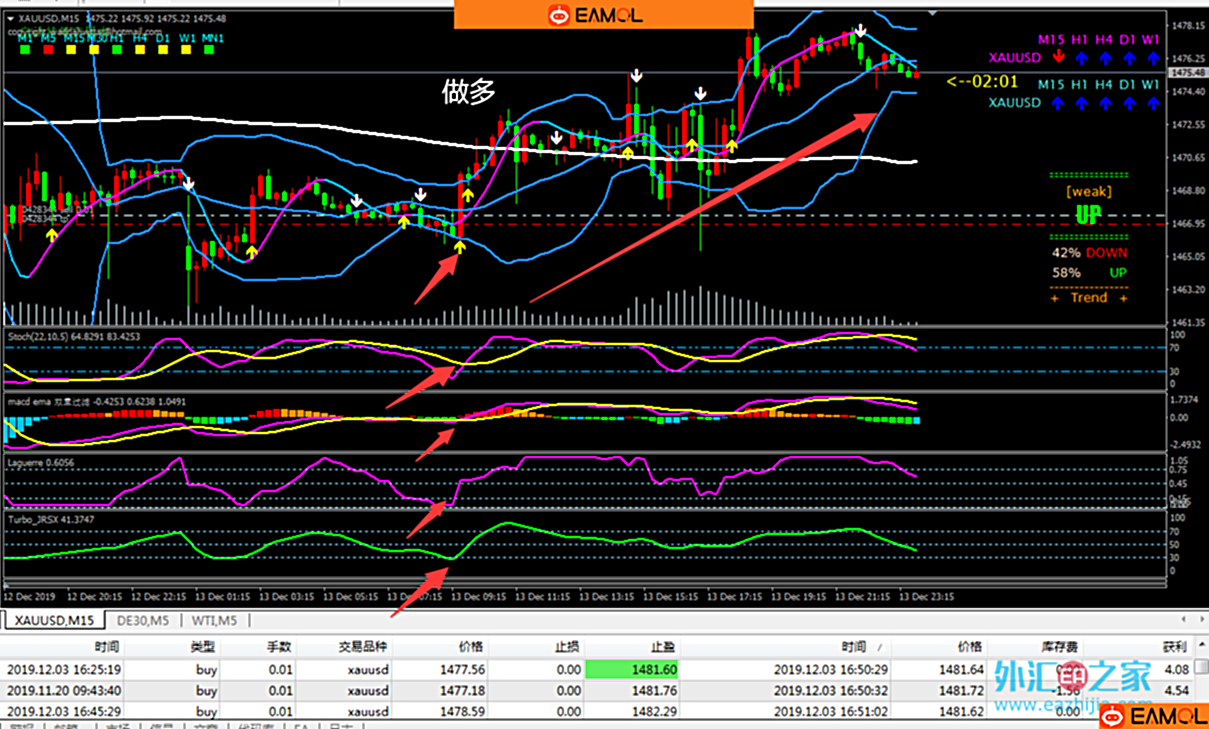Image resolution: width=1209 pixels, height=729 pixels.
Task: Click the open time 2019.11.20 09:43:40
Action: pyautogui.click(x=64, y=690)
